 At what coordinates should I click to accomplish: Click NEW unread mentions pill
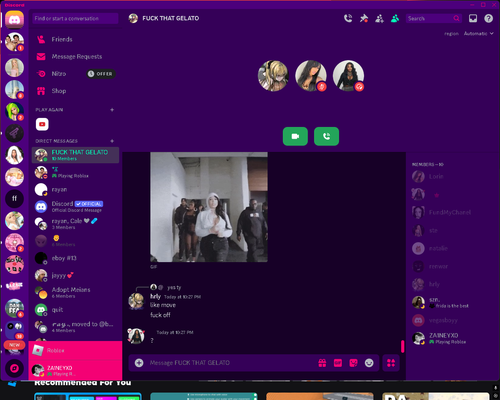[x=14, y=345]
